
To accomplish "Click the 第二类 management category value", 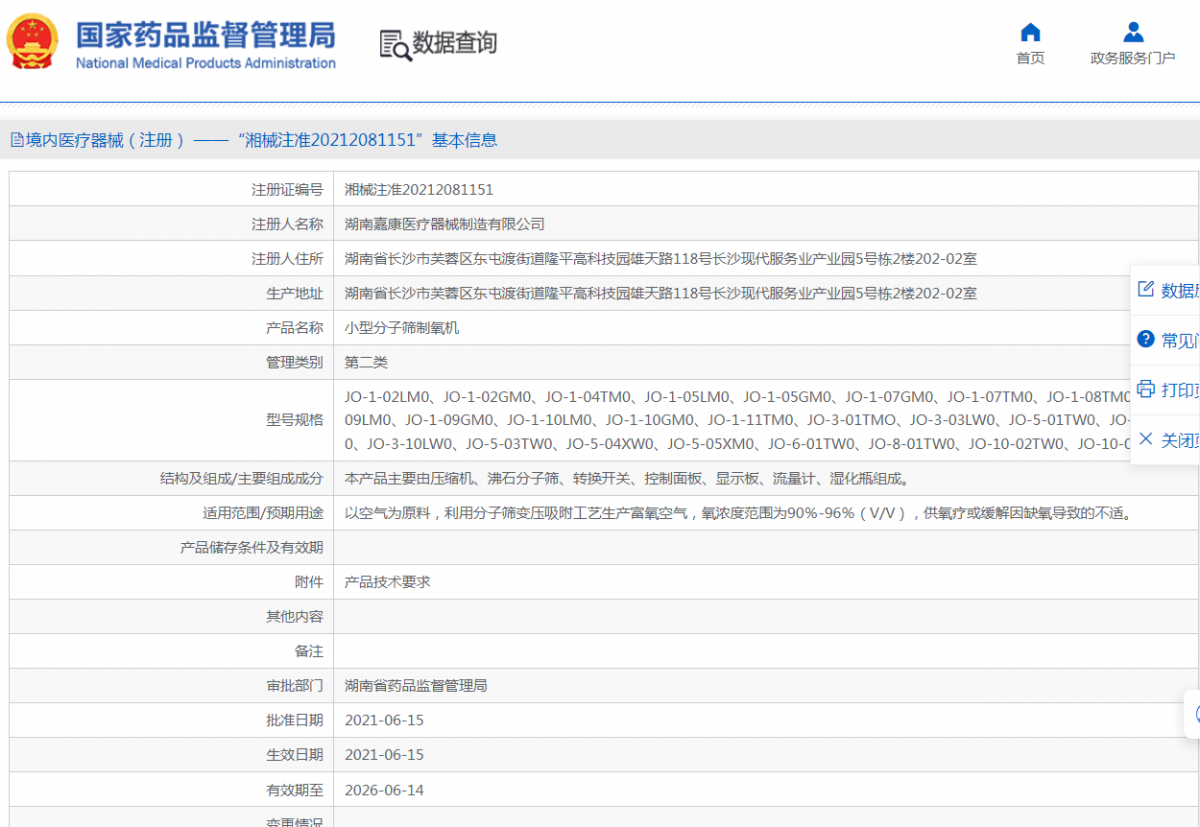I will pos(366,362).
